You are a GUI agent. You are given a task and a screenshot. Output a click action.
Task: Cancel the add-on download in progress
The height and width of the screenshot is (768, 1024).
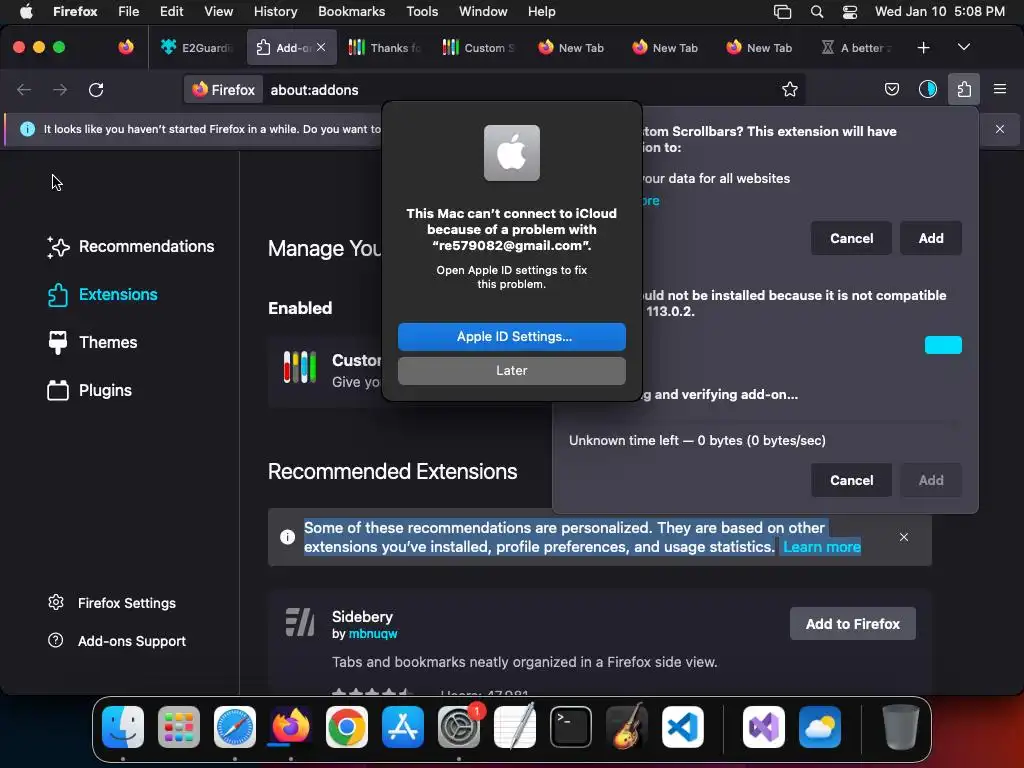851,480
